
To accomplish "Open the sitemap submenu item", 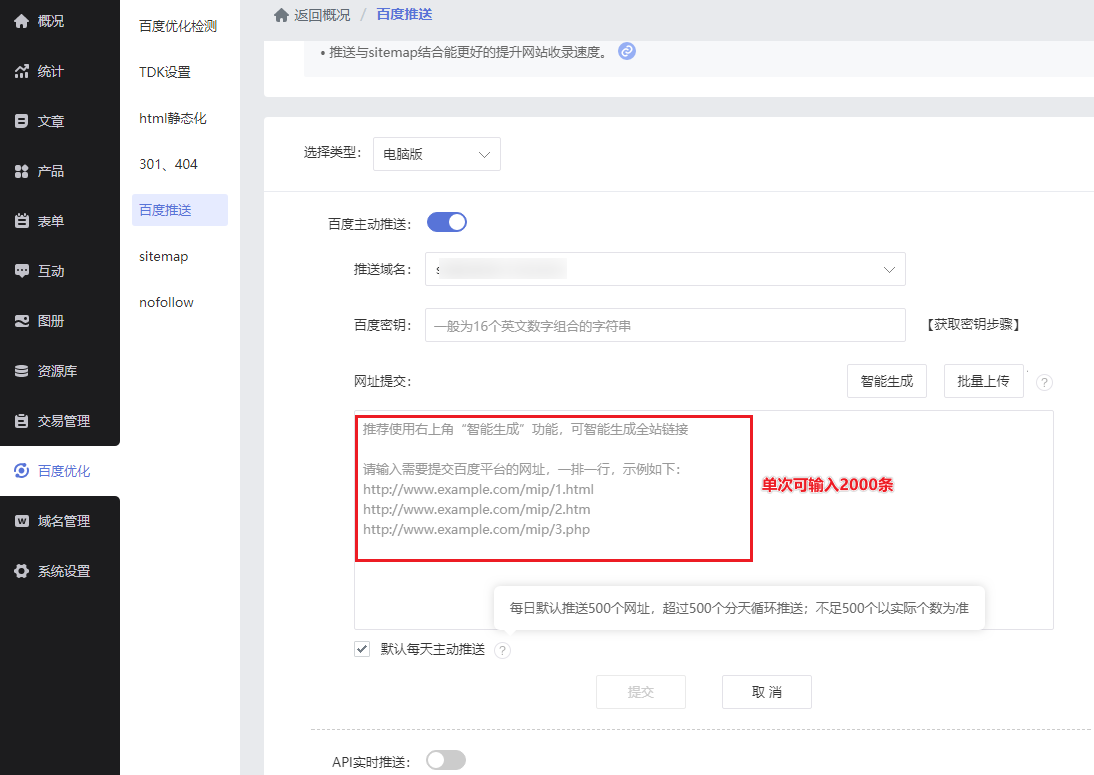I will click(163, 256).
